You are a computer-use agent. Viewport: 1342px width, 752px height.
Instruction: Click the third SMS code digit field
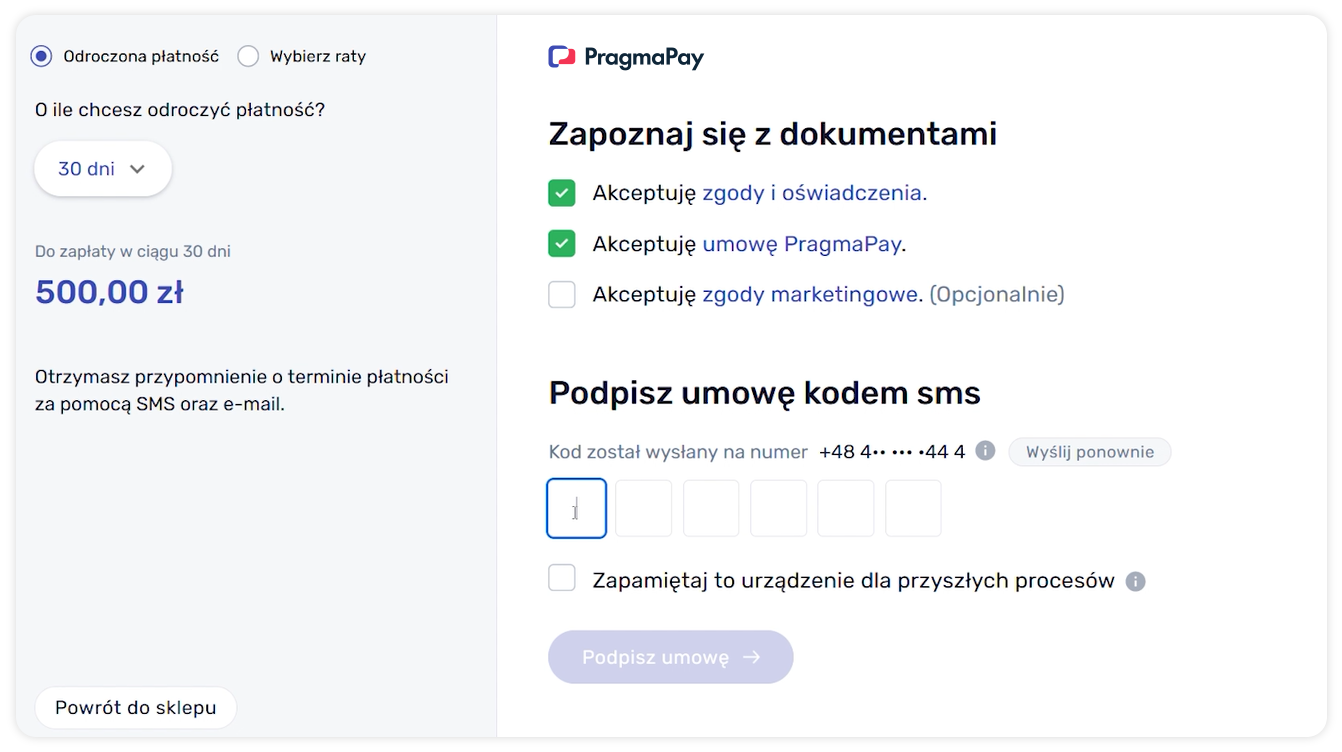click(711, 509)
